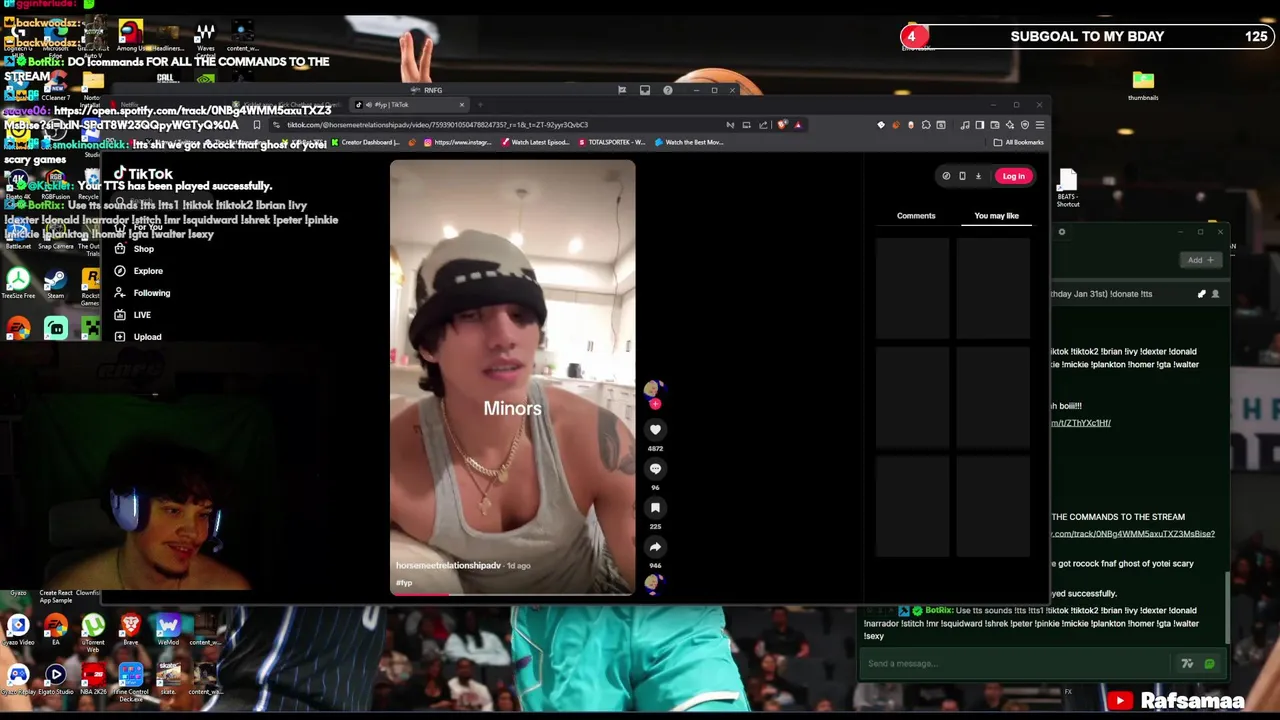Screen dimensions: 1280x720
Task: Open the Creator Dashboard bookmark
Action: [x=366, y=142]
